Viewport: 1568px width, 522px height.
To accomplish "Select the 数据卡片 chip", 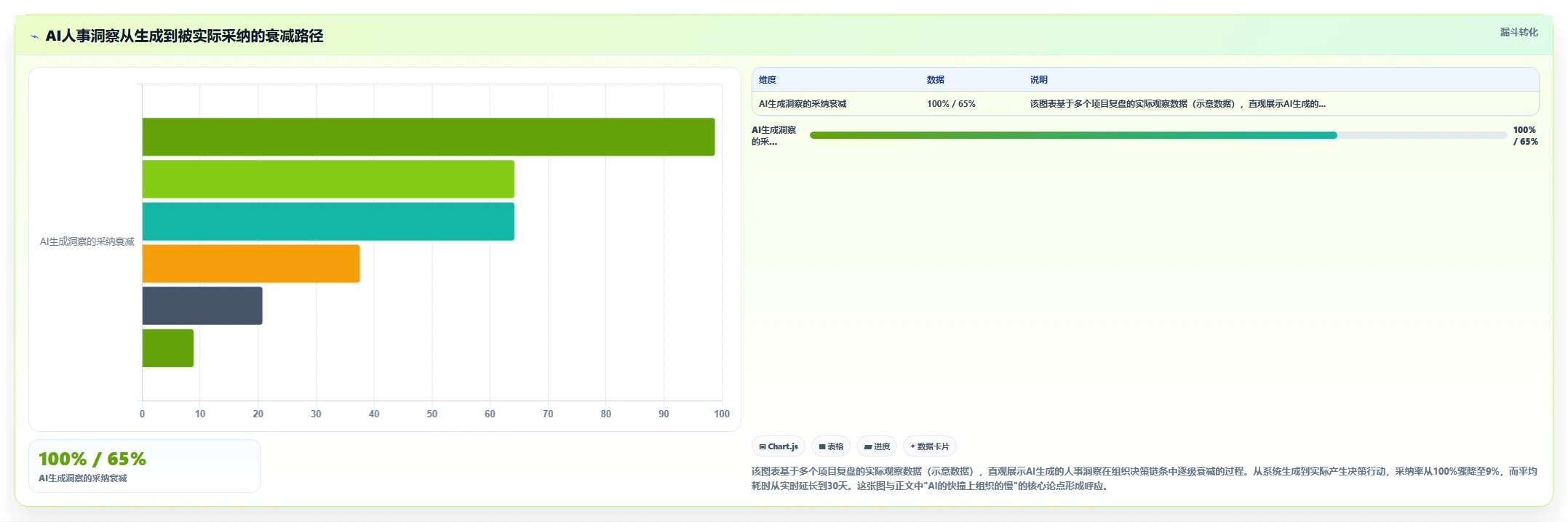I will click(x=930, y=446).
